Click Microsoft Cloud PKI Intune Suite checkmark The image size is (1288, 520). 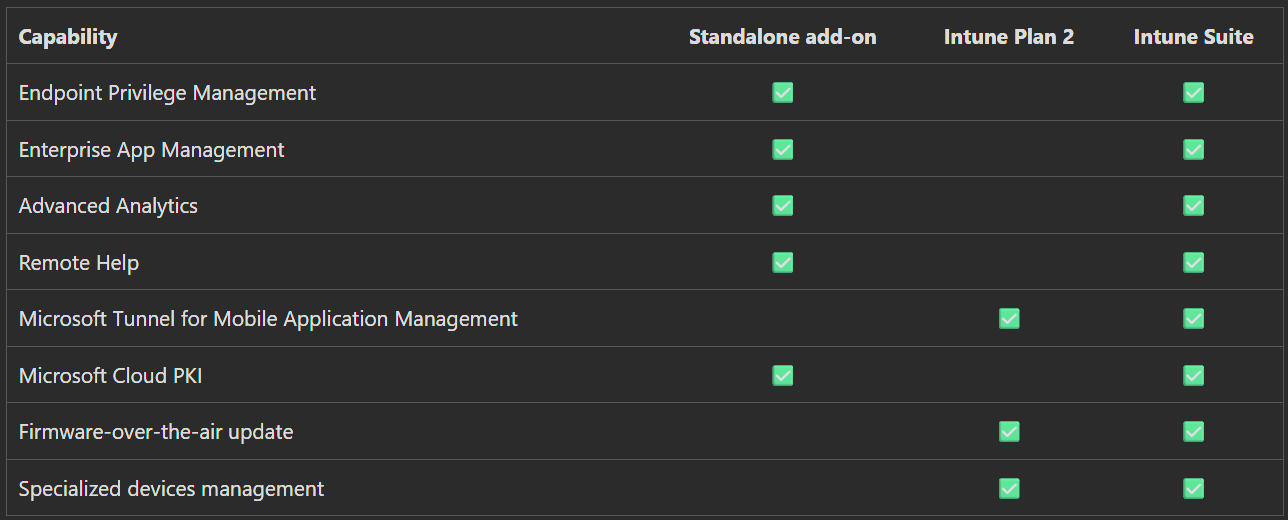[x=1193, y=375]
